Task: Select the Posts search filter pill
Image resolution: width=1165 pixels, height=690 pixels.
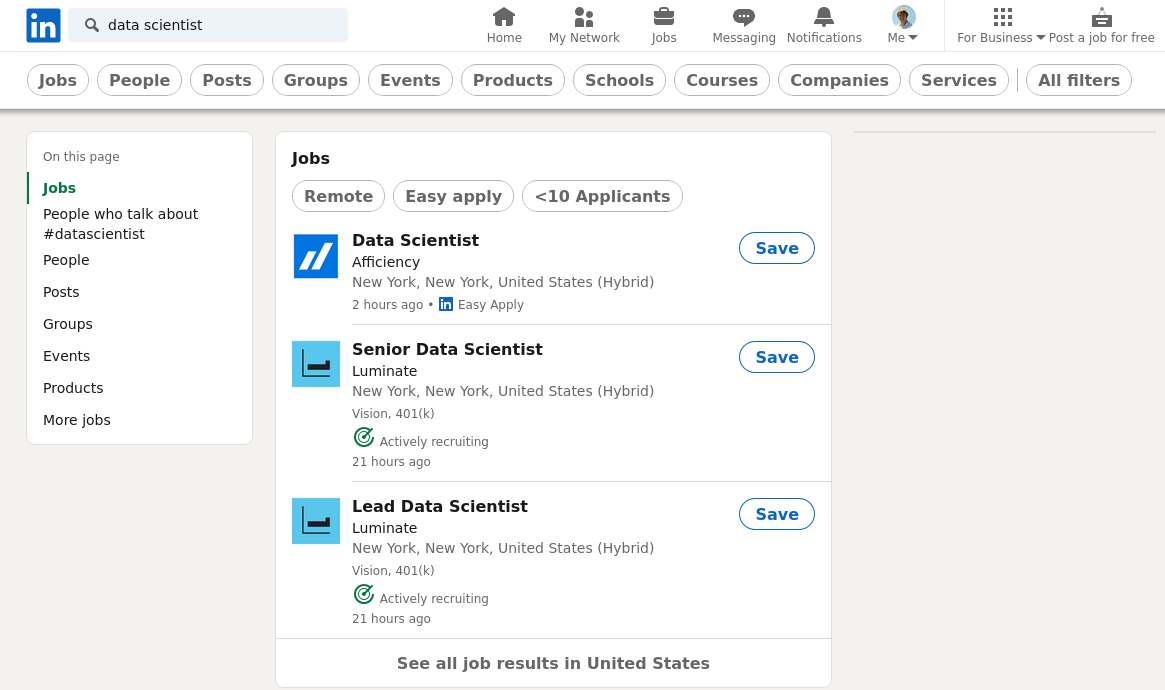Action: (x=227, y=80)
